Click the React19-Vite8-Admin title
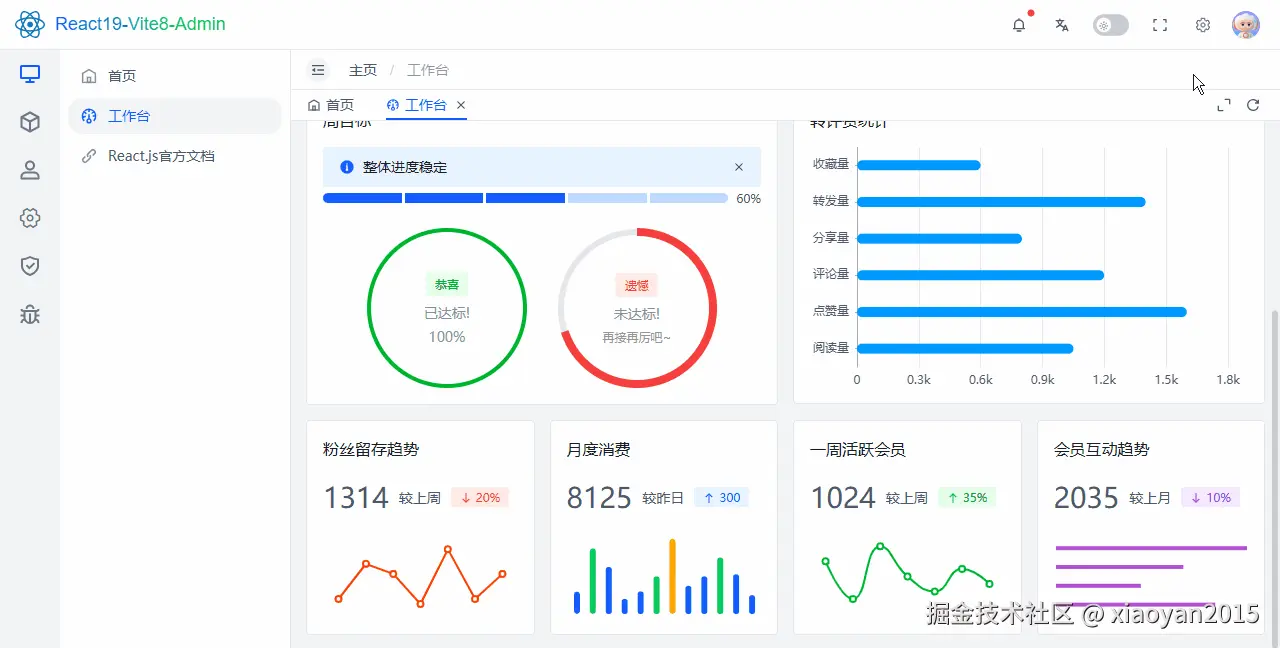The image size is (1280, 648). 141,24
